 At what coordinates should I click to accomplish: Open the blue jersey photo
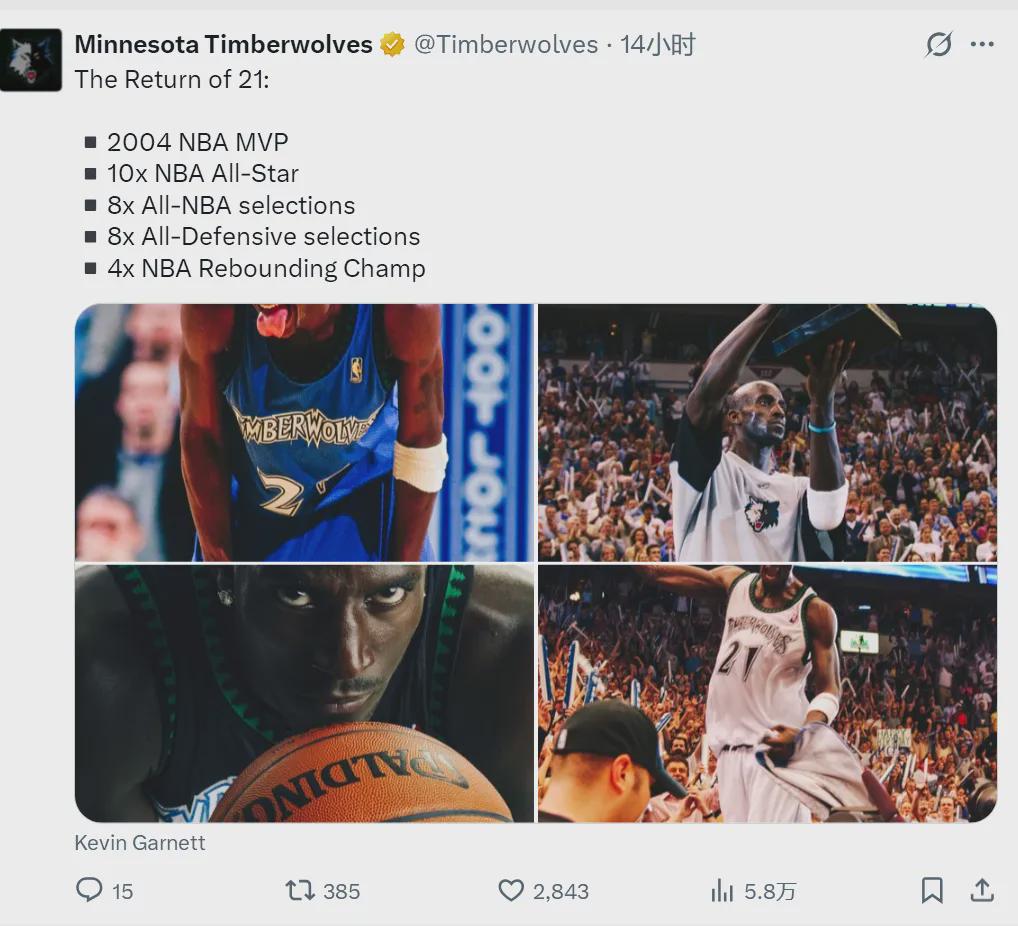tap(304, 432)
